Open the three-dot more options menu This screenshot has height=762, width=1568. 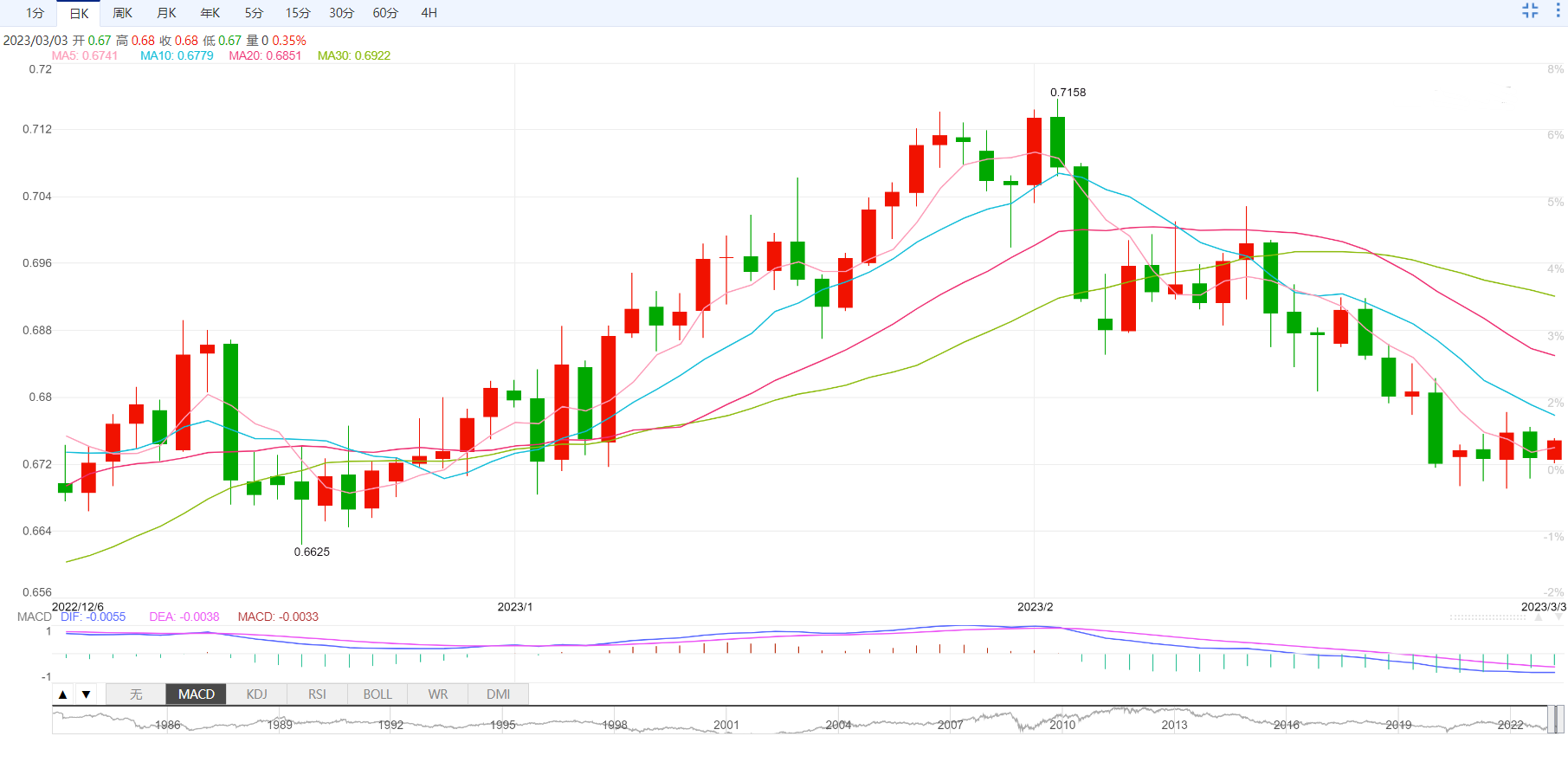[x=1557, y=10]
